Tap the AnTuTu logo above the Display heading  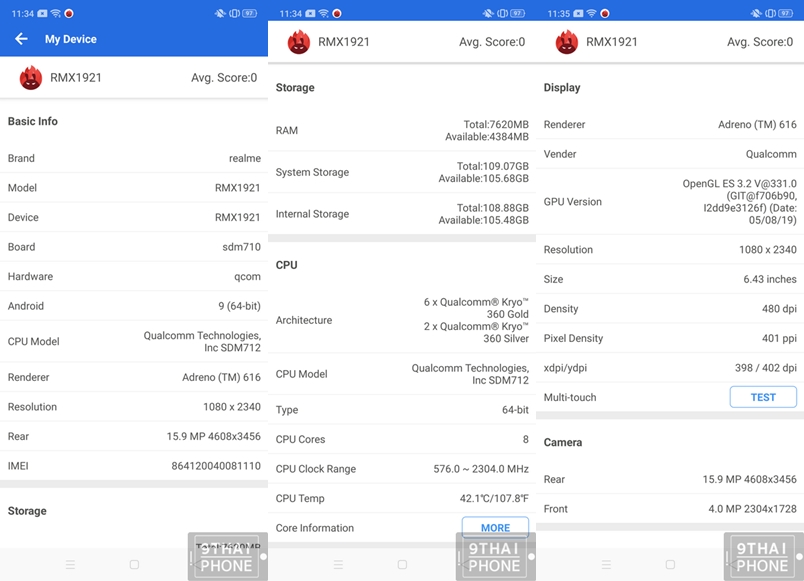coord(567,42)
